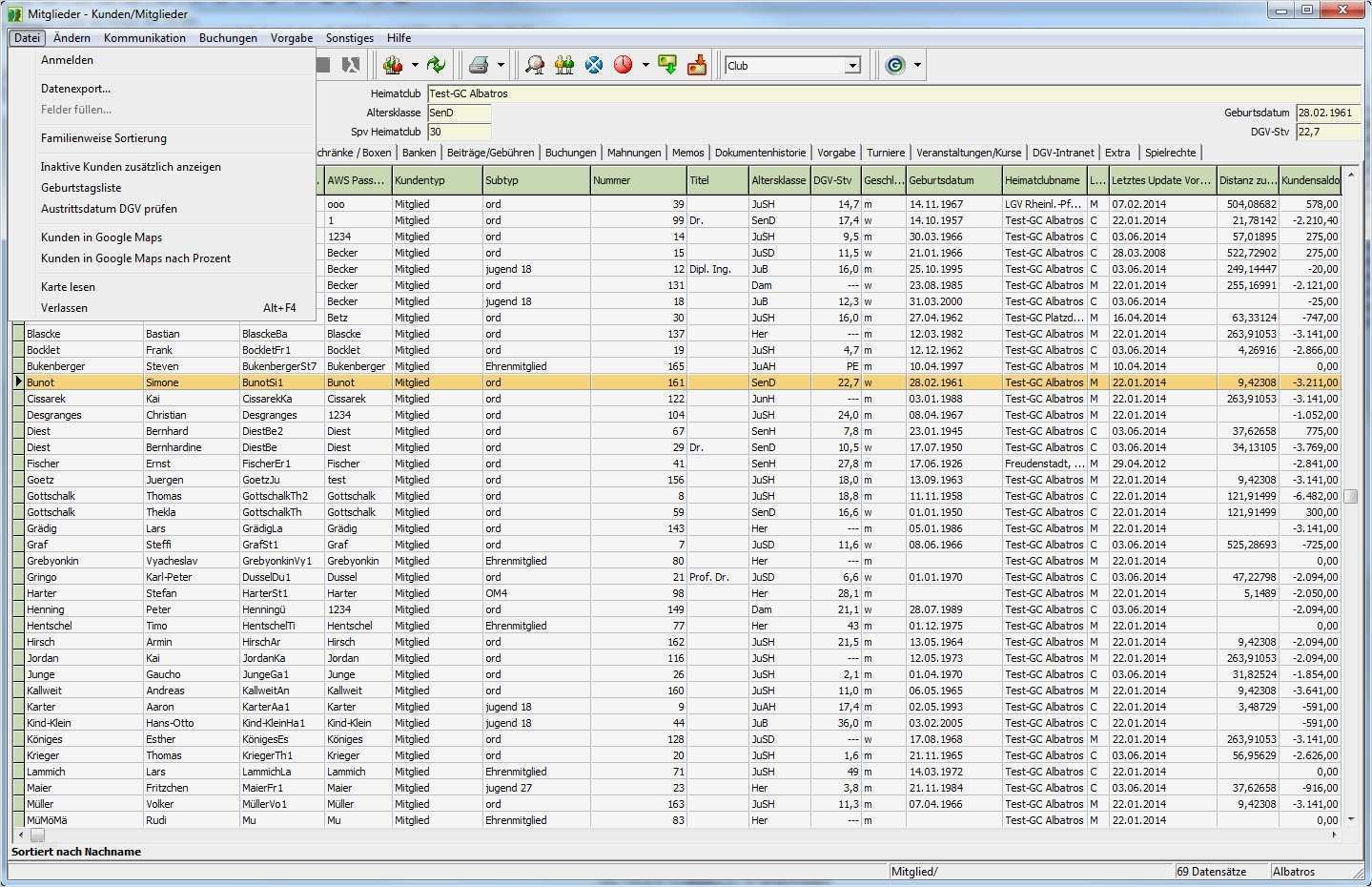Click the orange card import icon
The width and height of the screenshot is (1372, 887).
click(x=697, y=65)
